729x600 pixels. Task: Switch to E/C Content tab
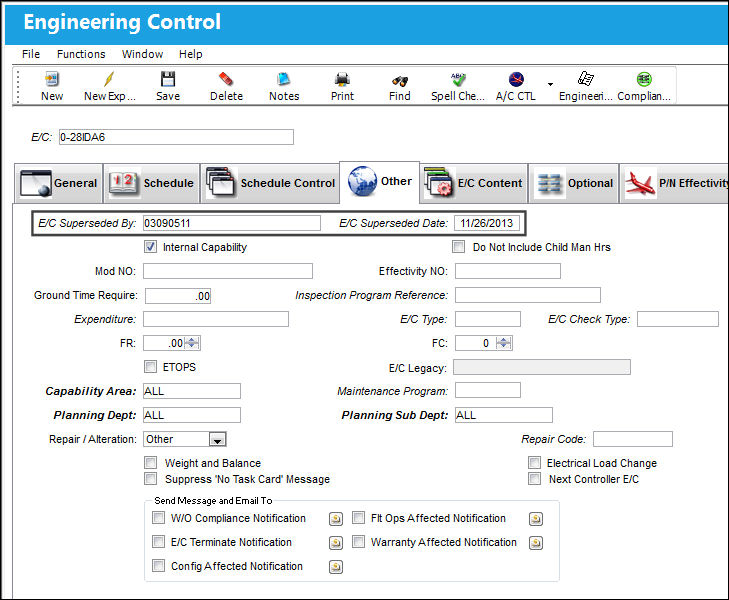click(x=474, y=183)
